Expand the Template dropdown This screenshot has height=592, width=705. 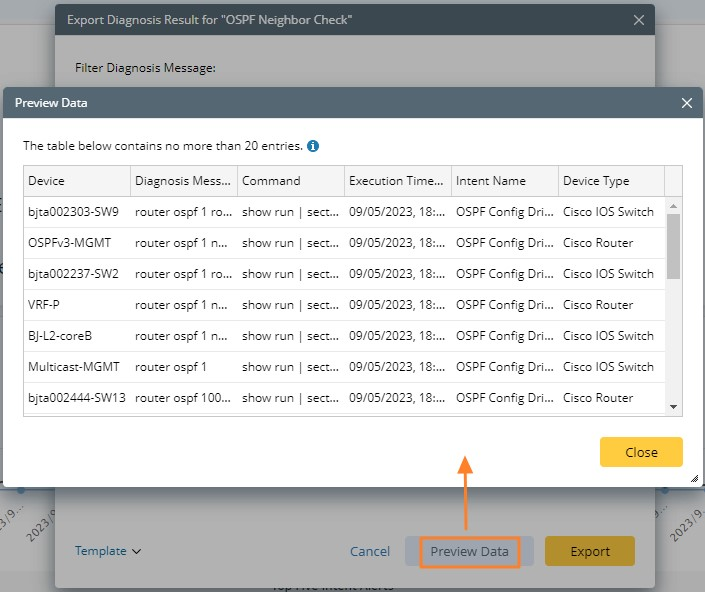108,551
